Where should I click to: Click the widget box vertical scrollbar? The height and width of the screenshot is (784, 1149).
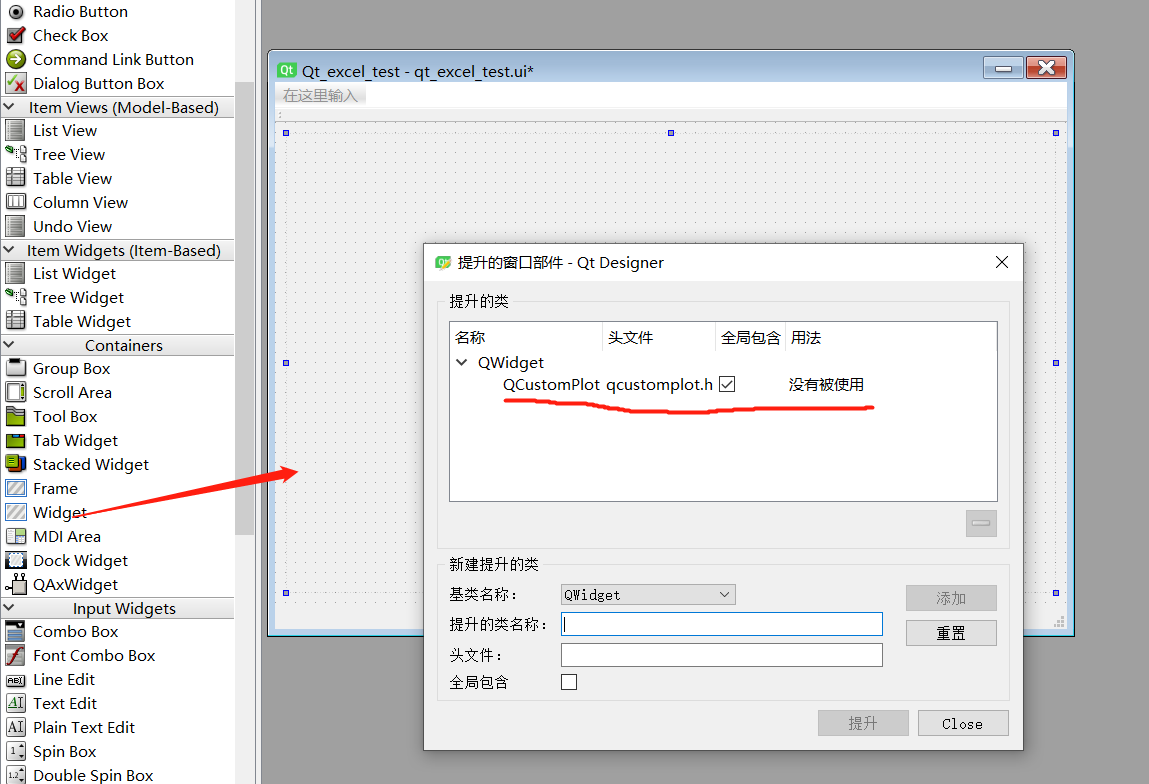coord(245,308)
